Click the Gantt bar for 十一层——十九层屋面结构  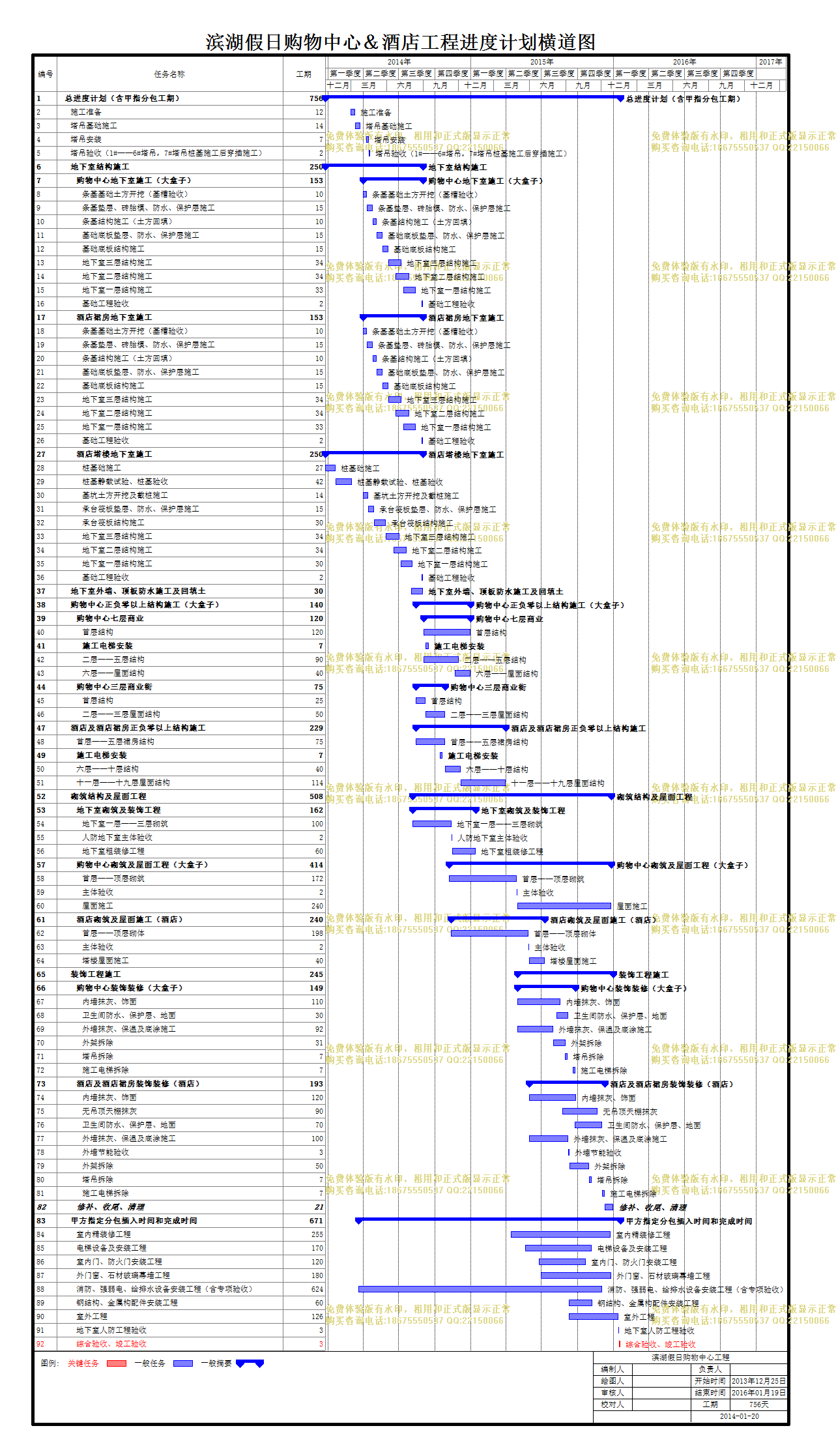coord(483,783)
